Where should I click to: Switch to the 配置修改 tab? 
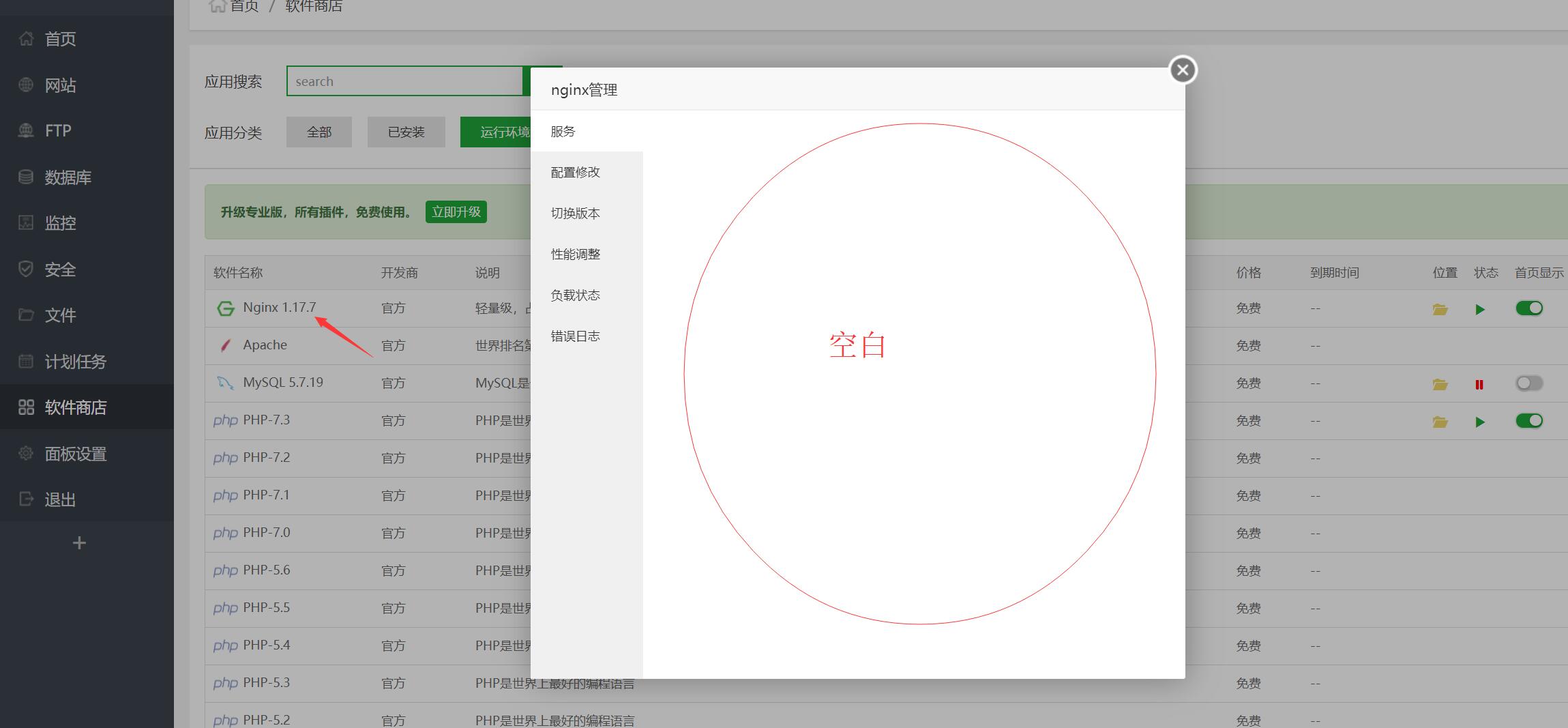pyautogui.click(x=587, y=172)
